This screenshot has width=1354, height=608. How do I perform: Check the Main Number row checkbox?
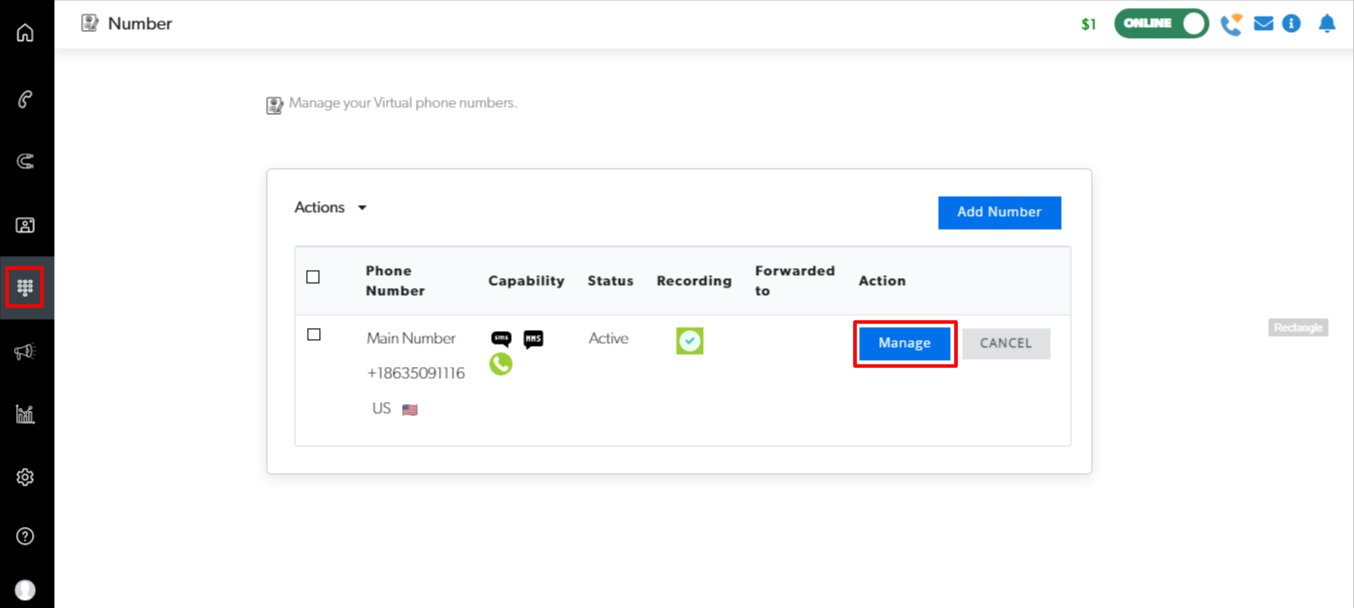(314, 335)
